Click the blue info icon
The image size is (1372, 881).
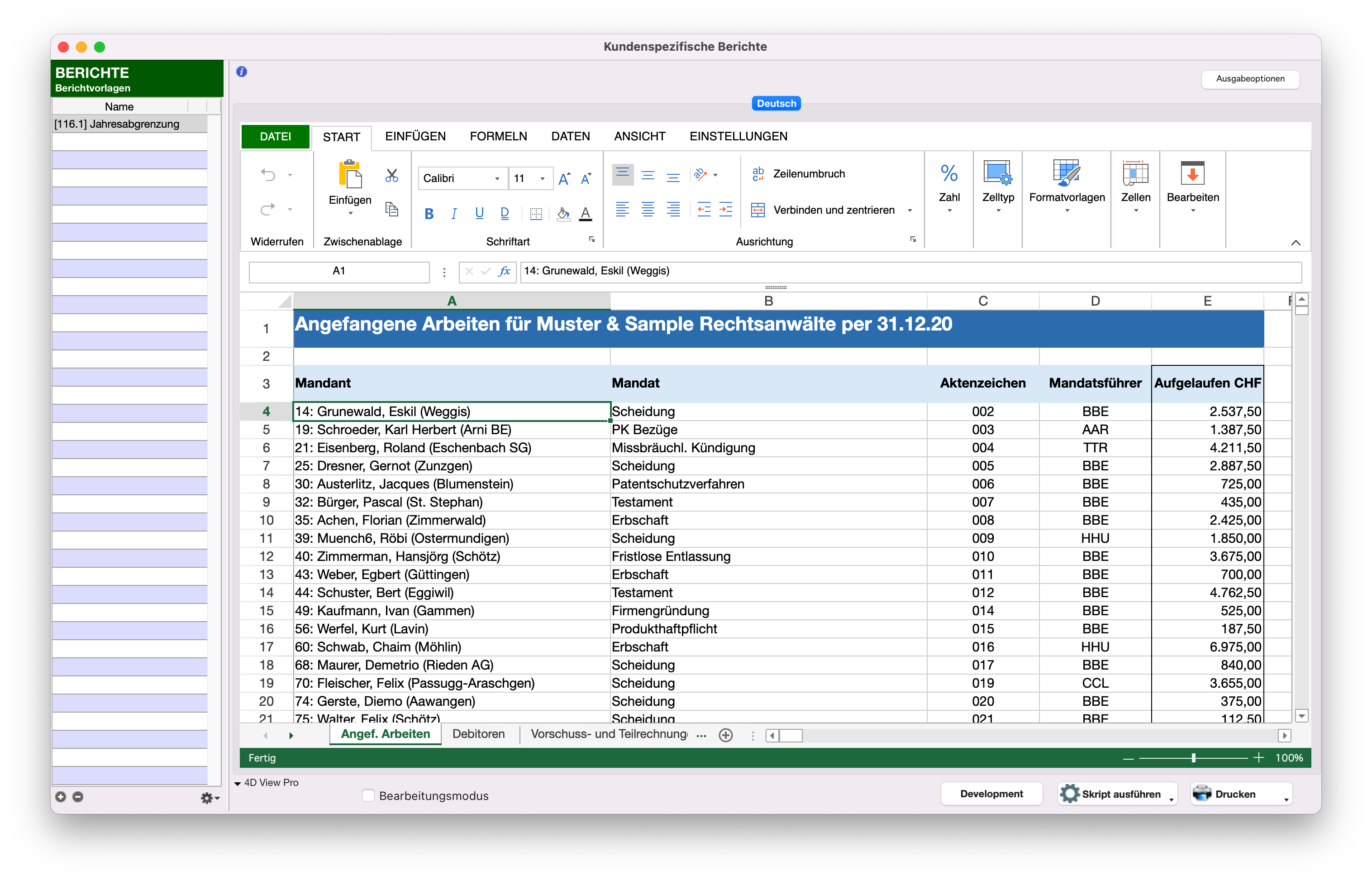point(242,72)
